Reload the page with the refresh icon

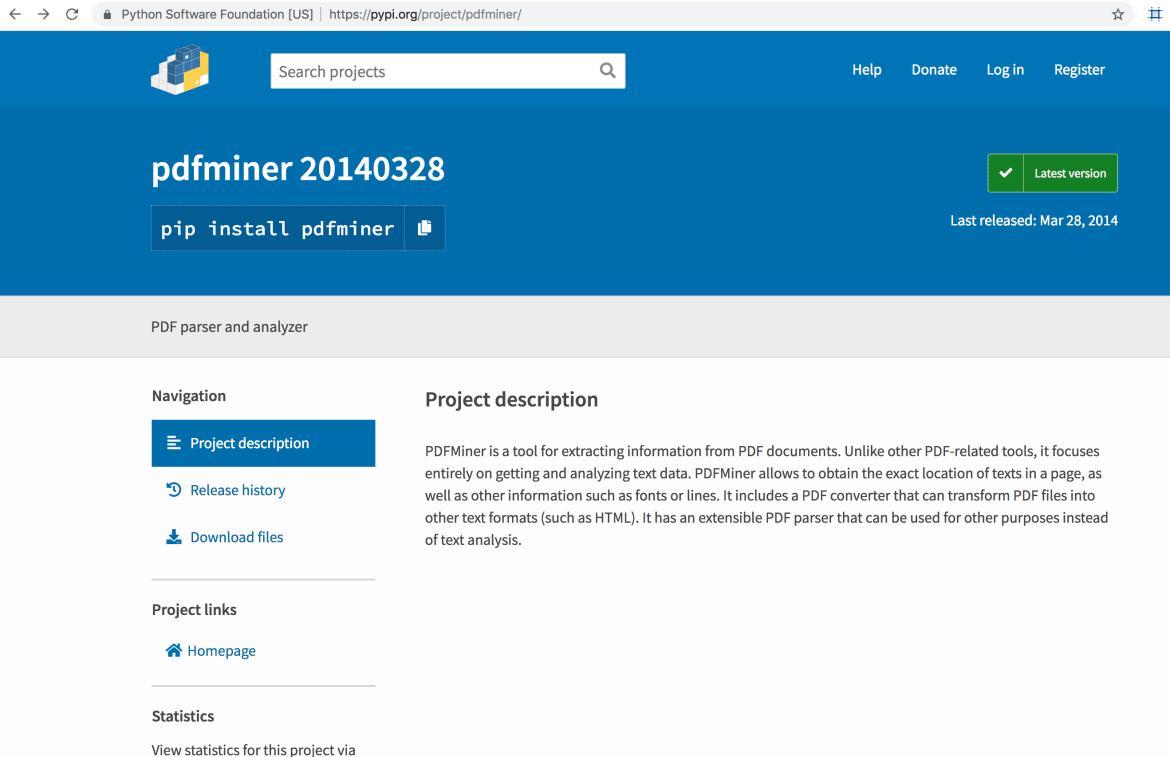[x=72, y=14]
